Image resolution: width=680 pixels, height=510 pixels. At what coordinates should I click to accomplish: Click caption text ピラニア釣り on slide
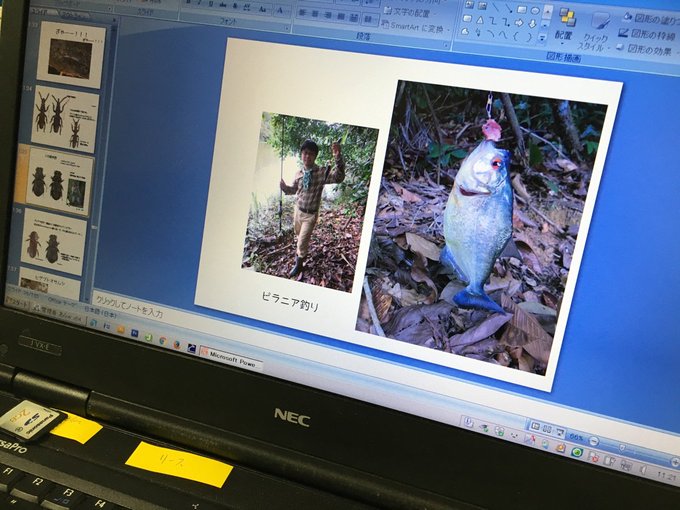point(290,301)
